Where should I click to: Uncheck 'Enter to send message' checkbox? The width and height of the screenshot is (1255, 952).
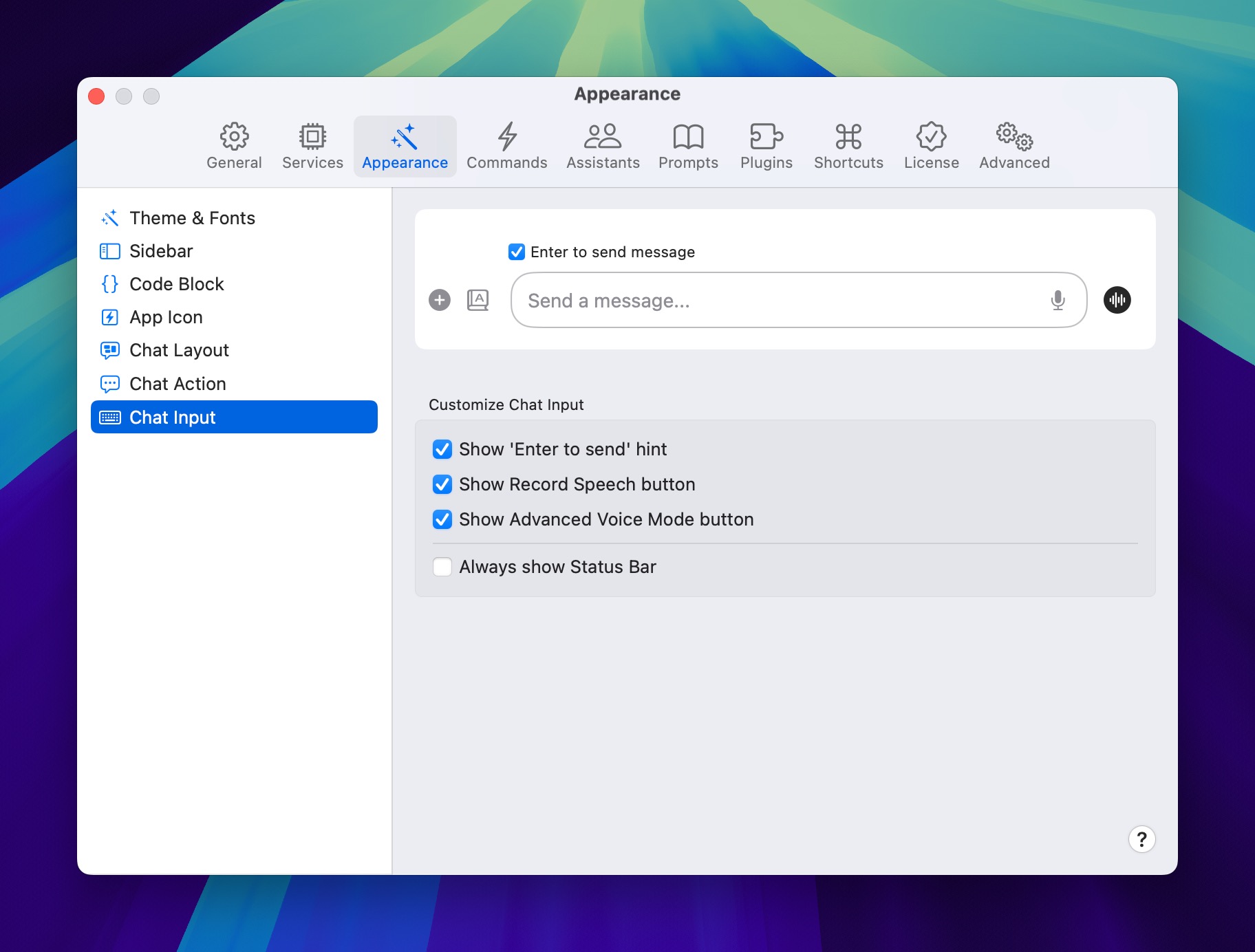click(517, 252)
